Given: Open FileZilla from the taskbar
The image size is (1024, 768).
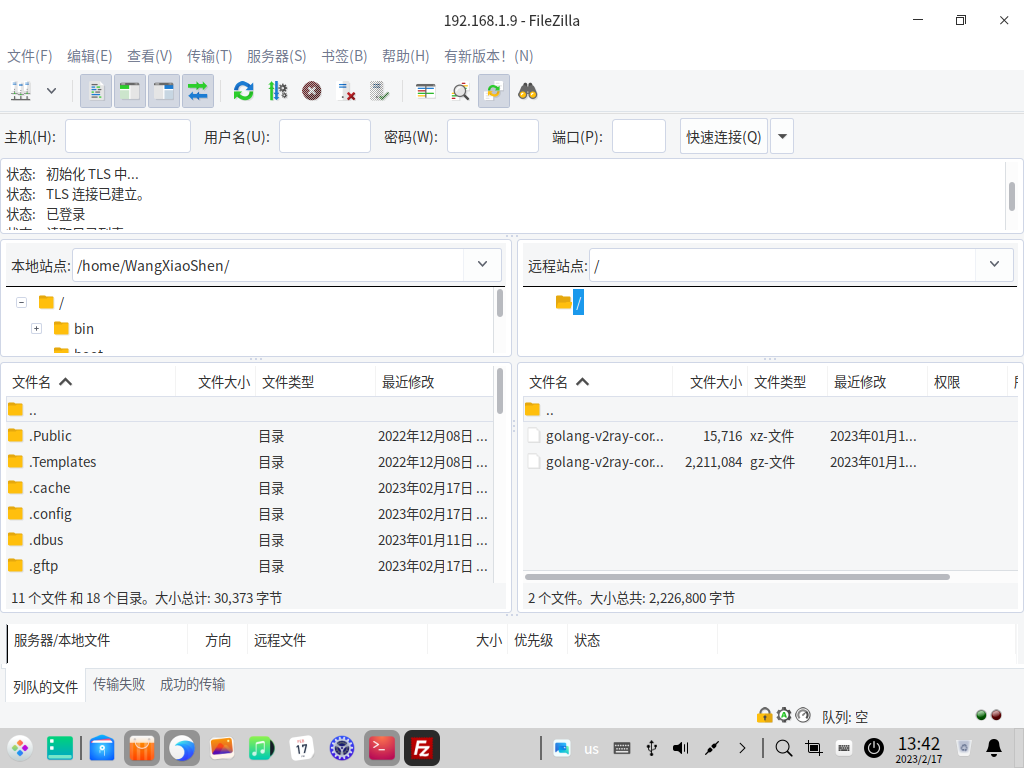Looking at the screenshot, I should tap(422, 748).
